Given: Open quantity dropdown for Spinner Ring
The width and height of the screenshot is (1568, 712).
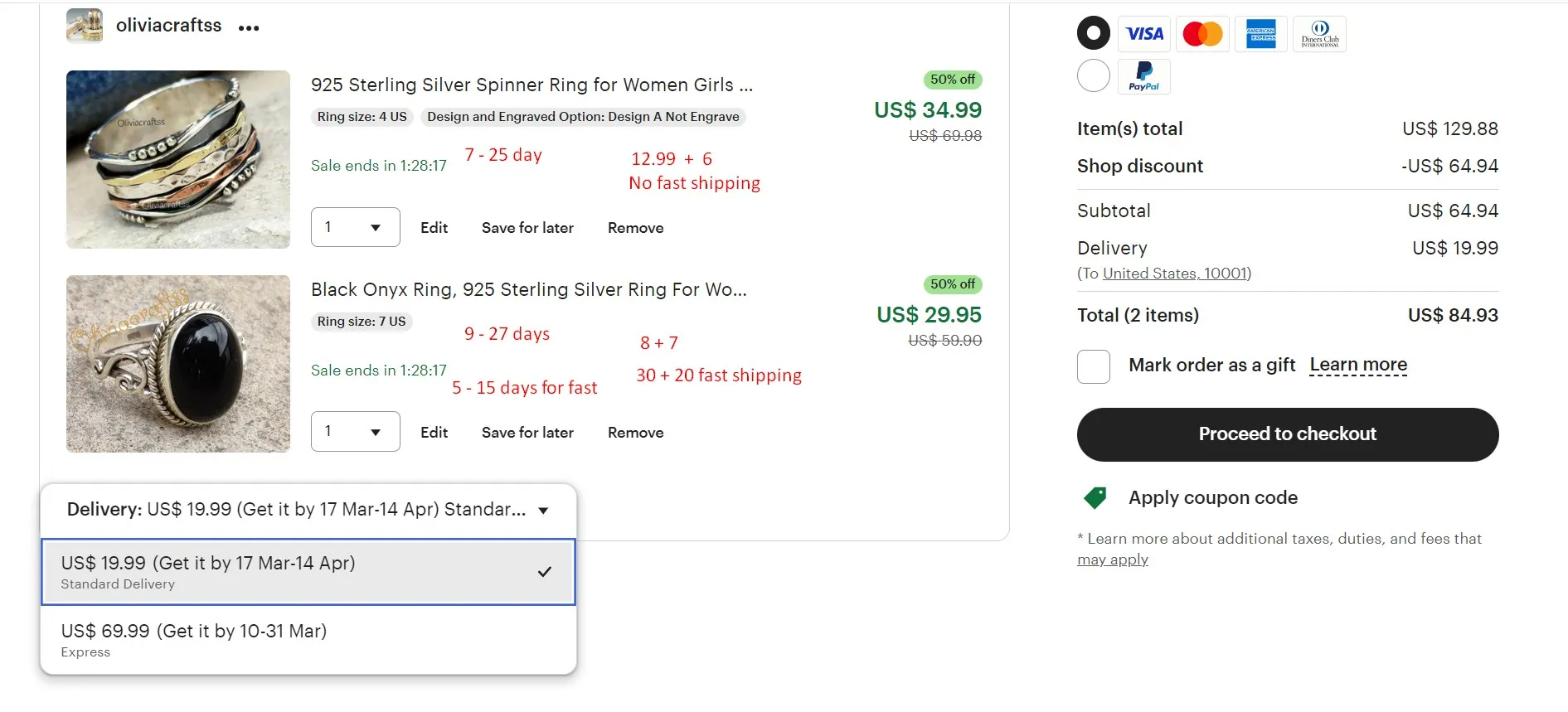Looking at the screenshot, I should pos(355,227).
